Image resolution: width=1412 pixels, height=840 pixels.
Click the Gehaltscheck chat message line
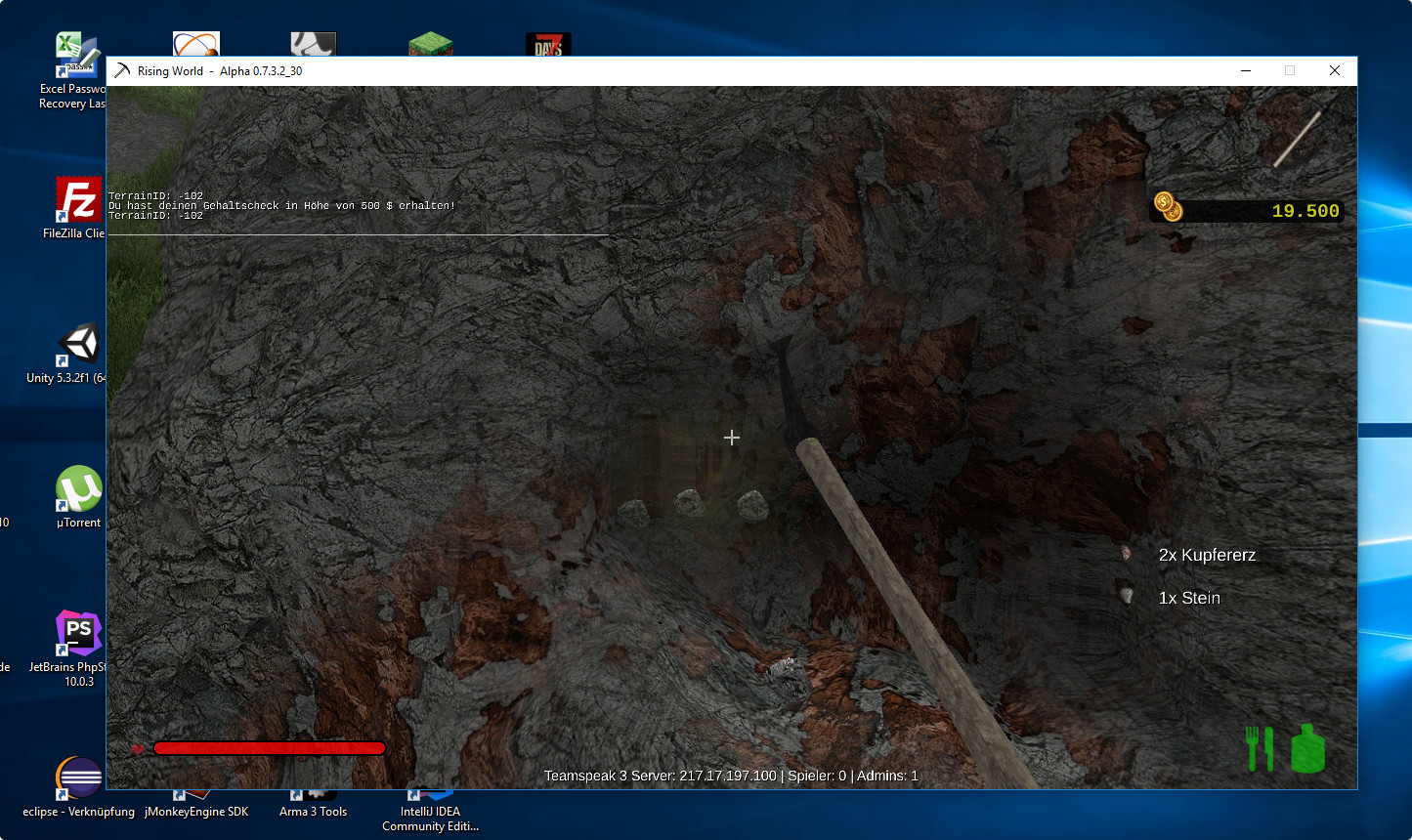281,206
